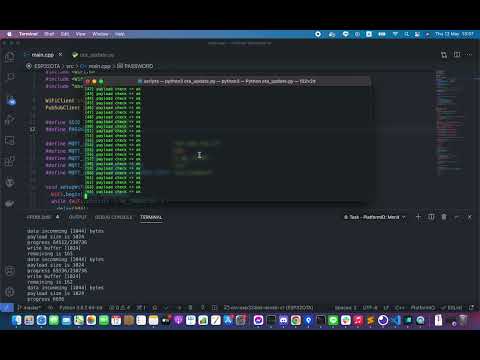480x360 pixels.
Task: Maximize the panel with chevron
Action: 457,217
